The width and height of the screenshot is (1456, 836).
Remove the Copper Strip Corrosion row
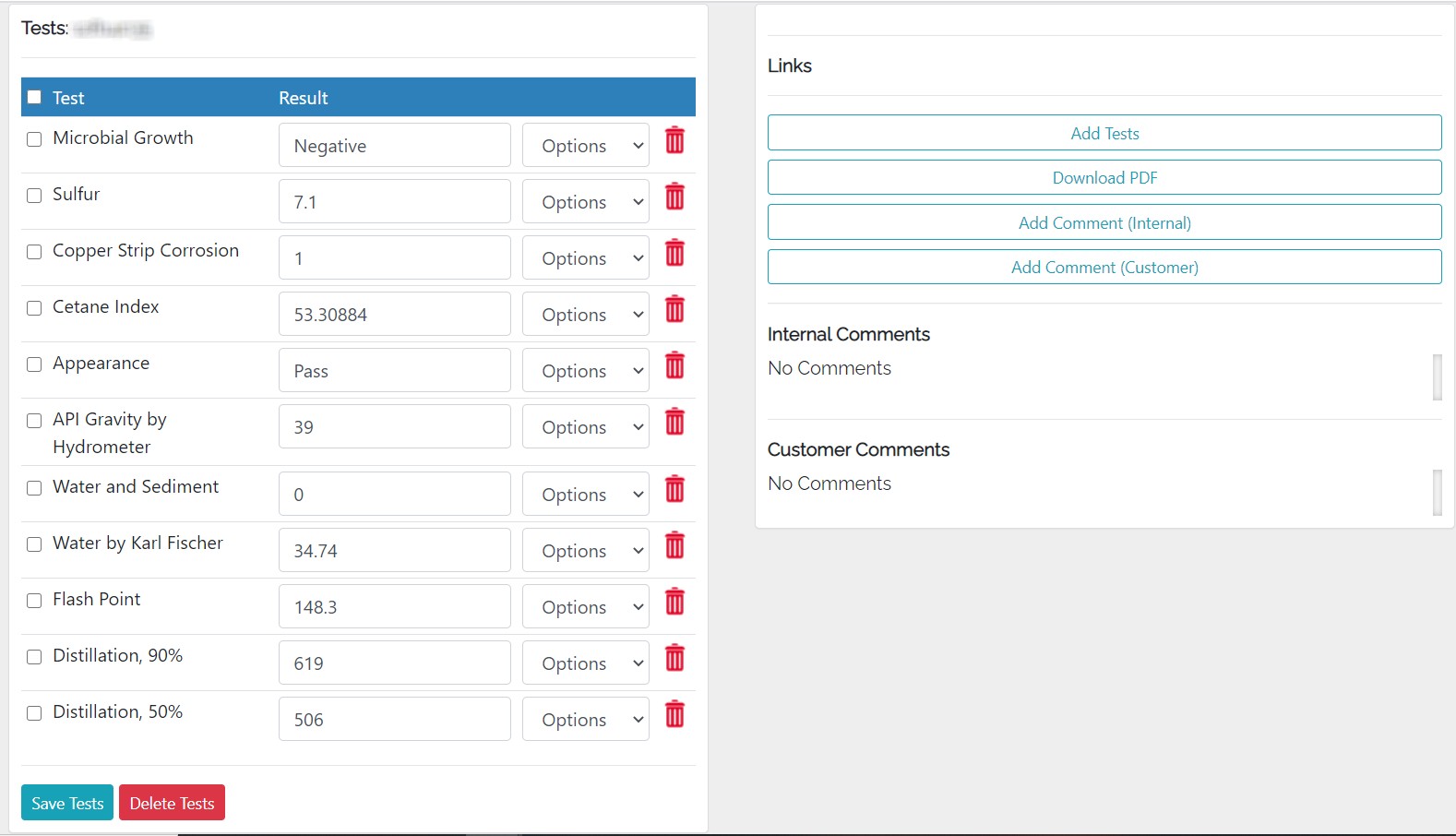point(674,253)
